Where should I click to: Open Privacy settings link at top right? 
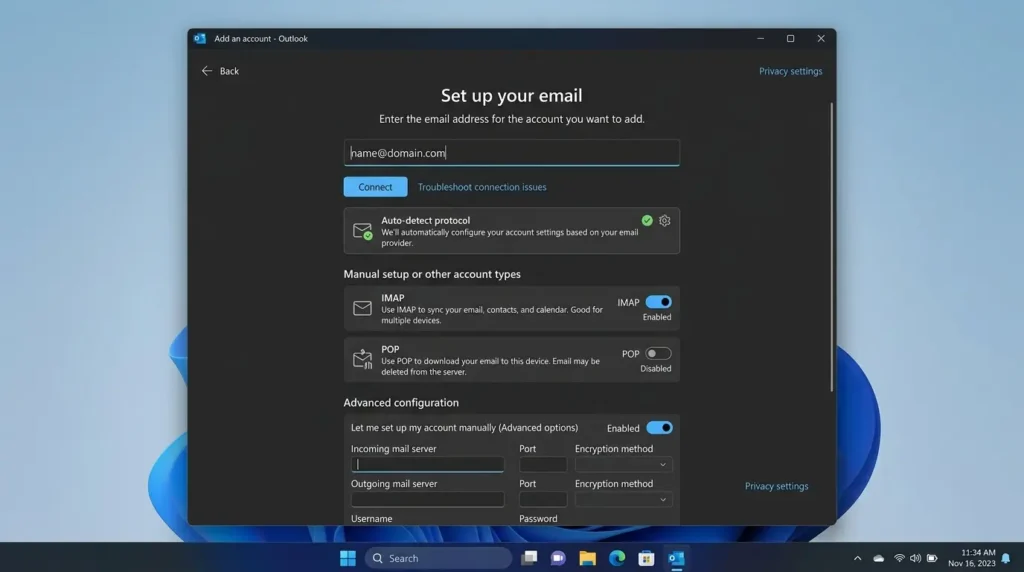[x=790, y=71]
